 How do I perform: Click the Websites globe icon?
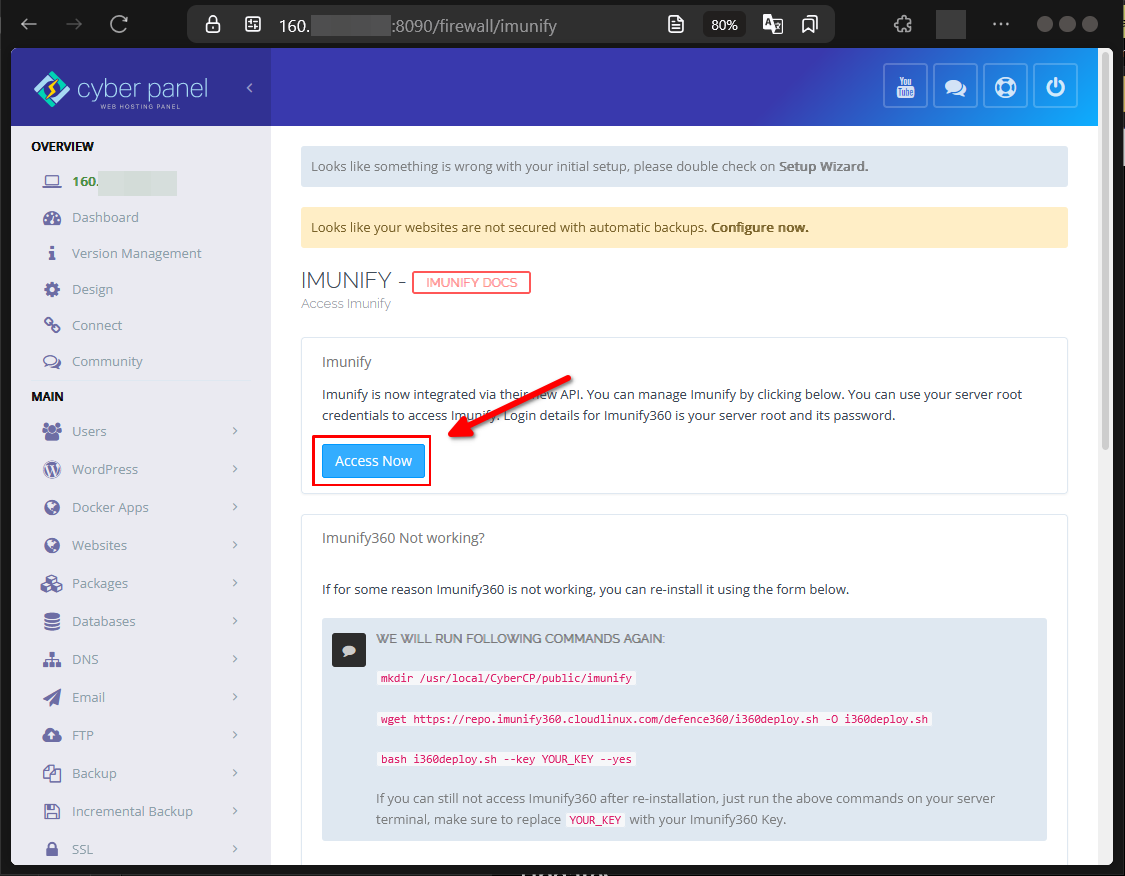point(52,545)
